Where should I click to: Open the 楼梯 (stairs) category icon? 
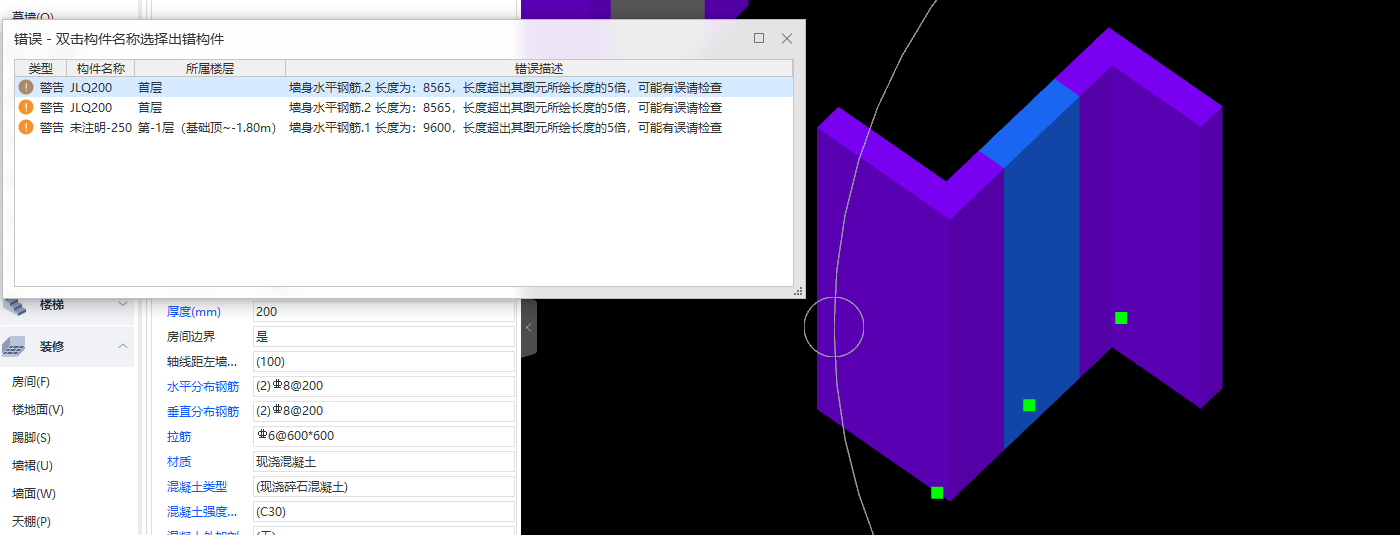pyautogui.click(x=14, y=305)
